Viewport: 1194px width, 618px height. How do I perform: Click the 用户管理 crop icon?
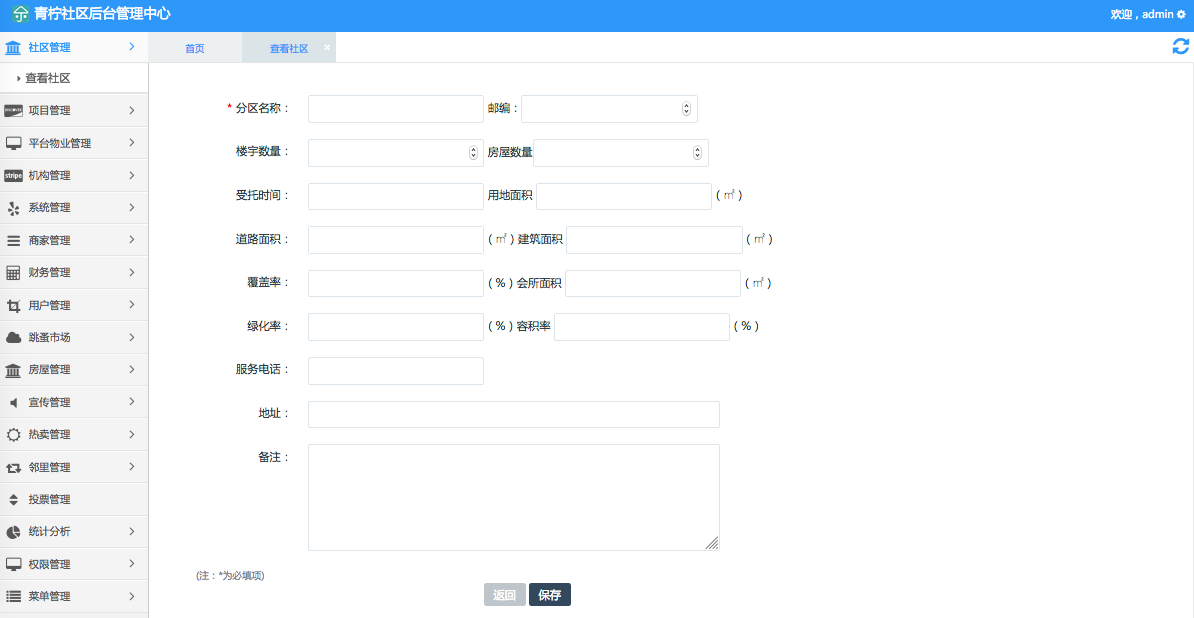(13, 305)
